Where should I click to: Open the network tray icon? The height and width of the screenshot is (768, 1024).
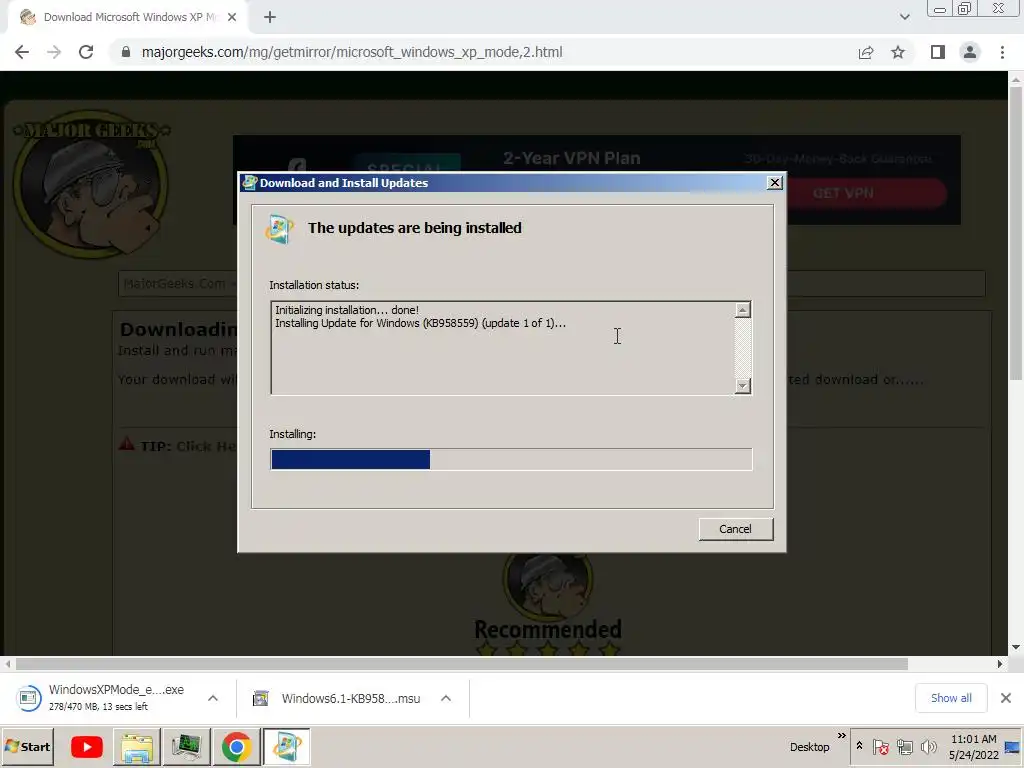[904, 746]
